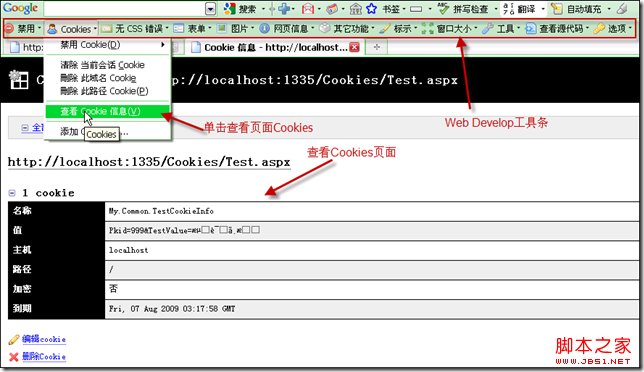Viewport: 644px width, 372px height.
Task: Open the 查看源代码 view source menu
Action: 562,28
